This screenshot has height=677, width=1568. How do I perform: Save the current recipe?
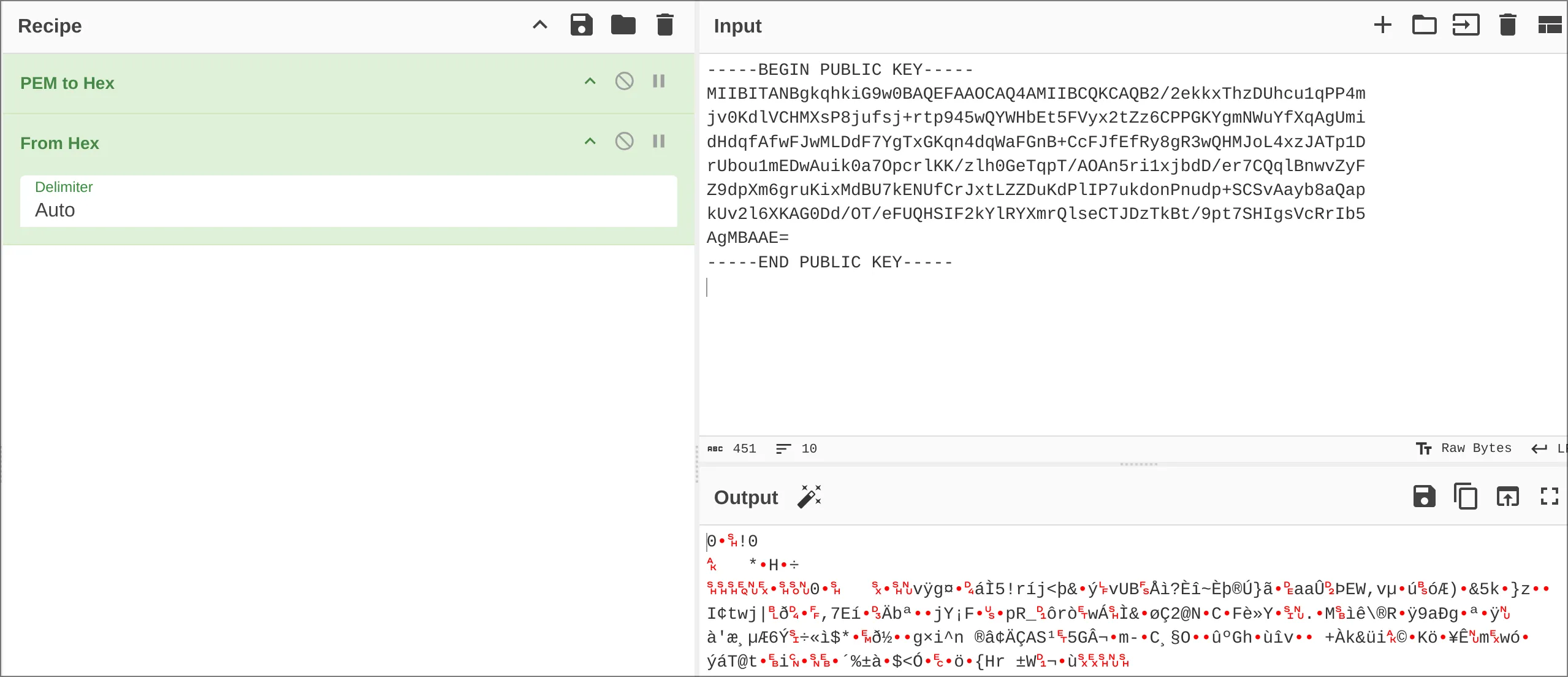(581, 25)
